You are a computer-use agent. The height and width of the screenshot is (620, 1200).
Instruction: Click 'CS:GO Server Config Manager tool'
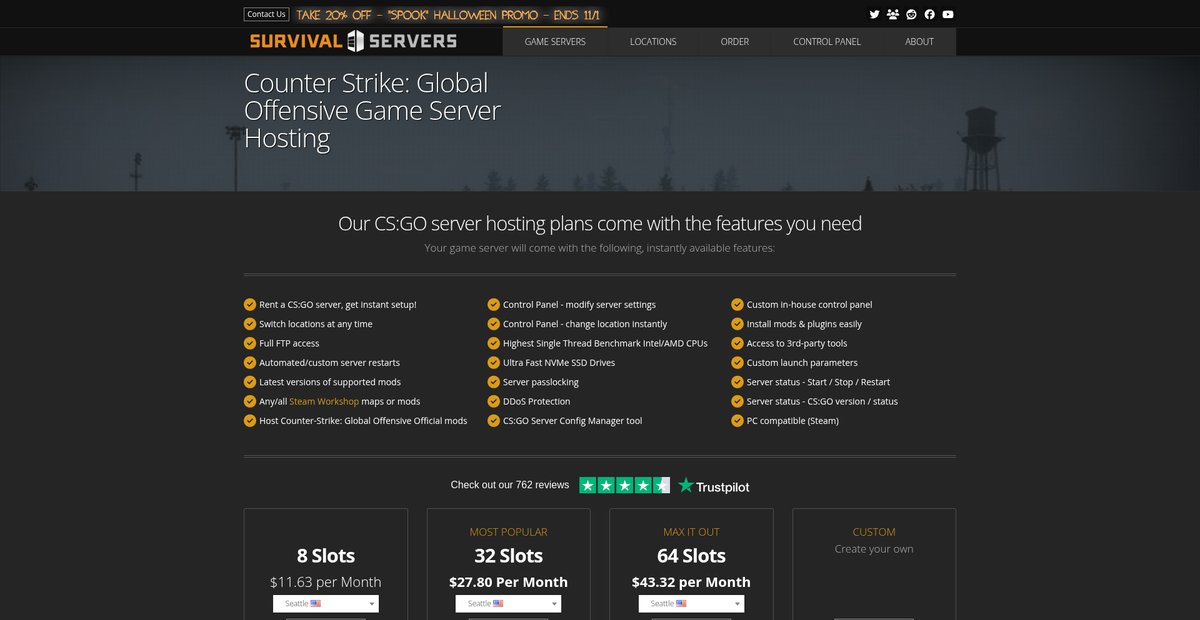click(x=572, y=421)
